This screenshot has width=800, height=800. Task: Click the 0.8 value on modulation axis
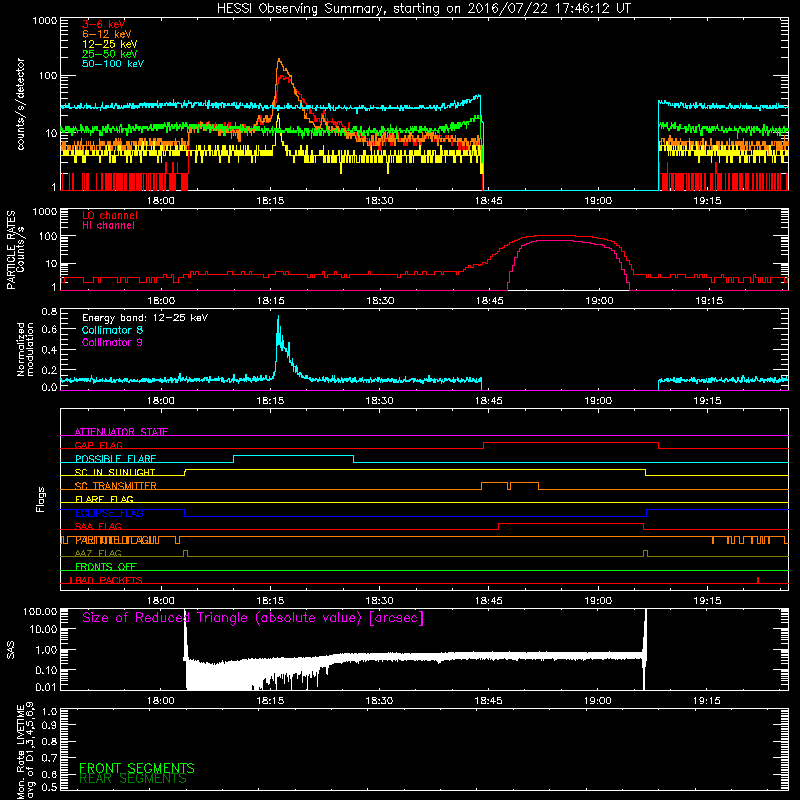click(49, 311)
